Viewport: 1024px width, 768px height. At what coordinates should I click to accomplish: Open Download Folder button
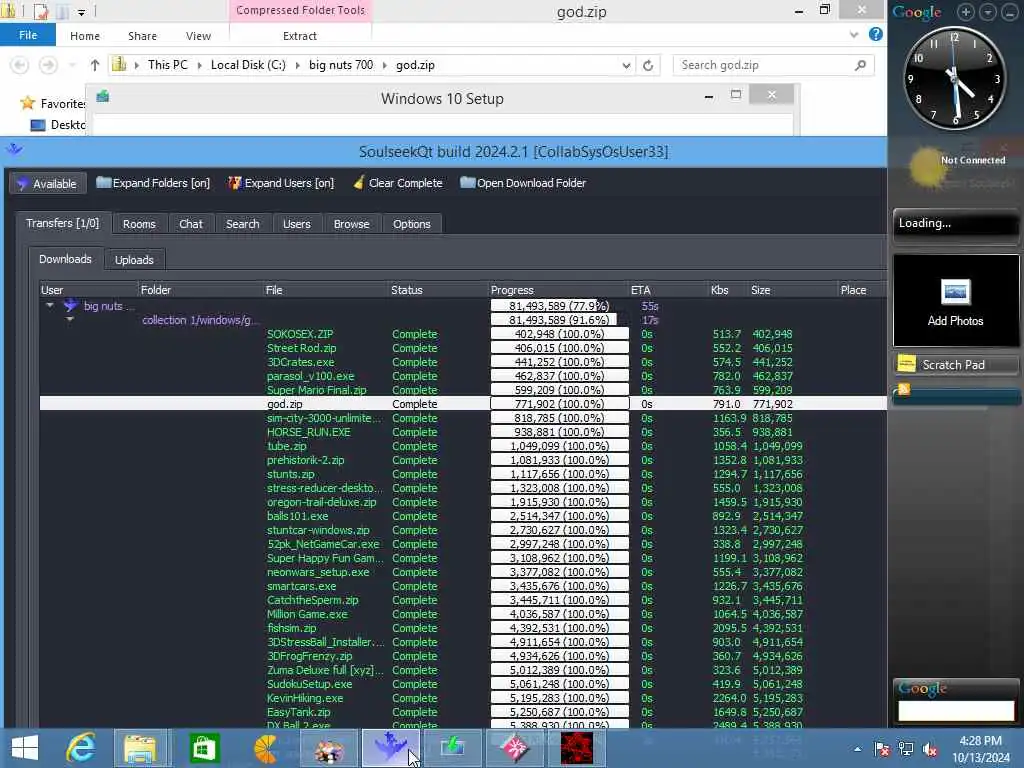pyautogui.click(x=523, y=184)
